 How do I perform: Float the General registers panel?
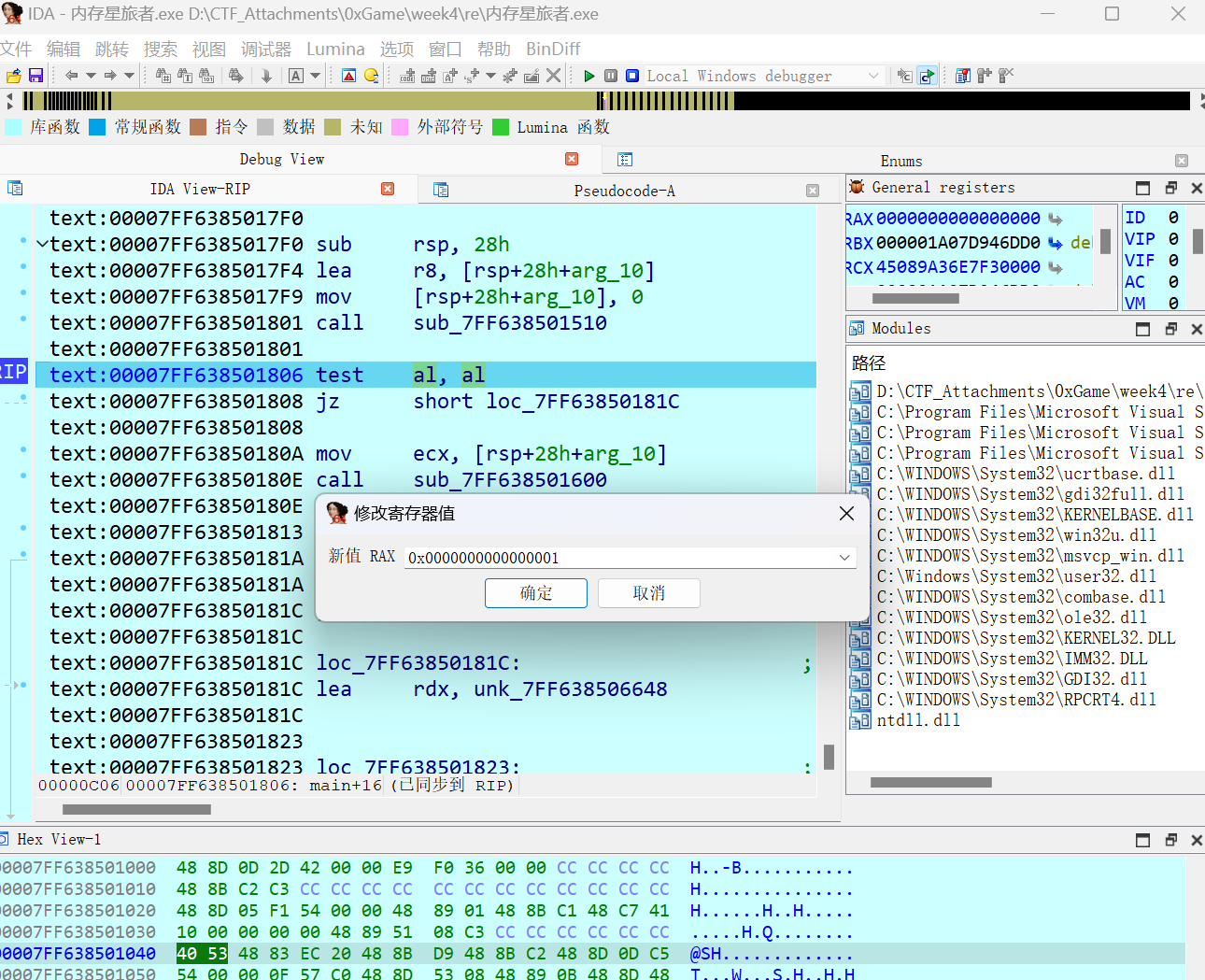(1170, 188)
